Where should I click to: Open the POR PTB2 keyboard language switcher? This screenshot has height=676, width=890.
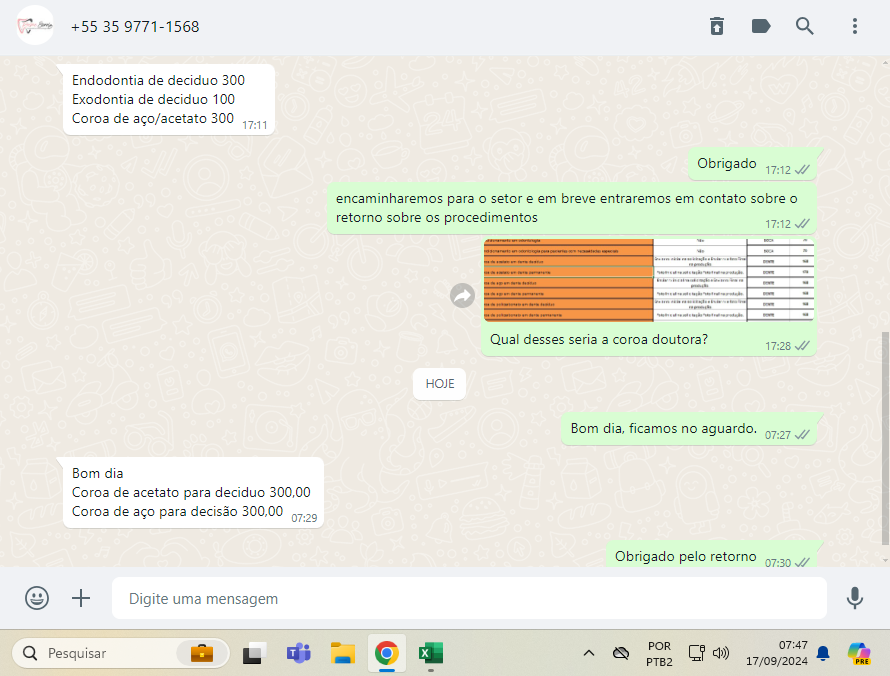(x=659, y=653)
